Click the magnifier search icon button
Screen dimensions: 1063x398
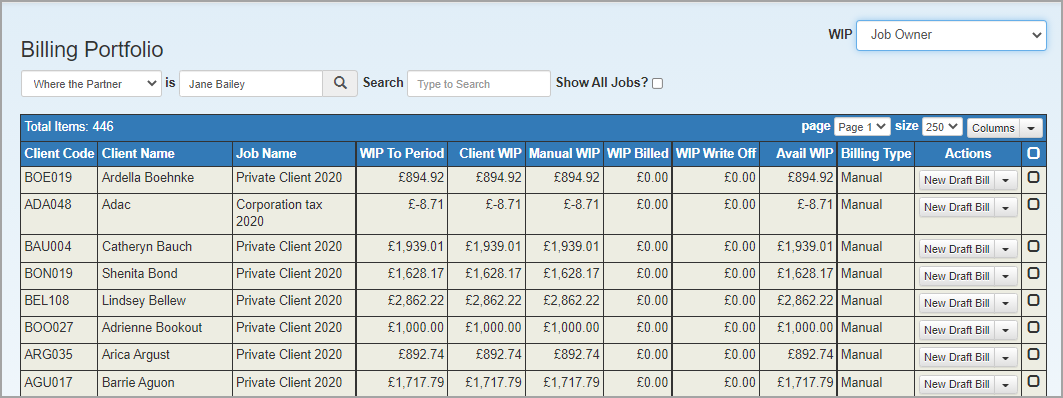pyautogui.click(x=340, y=83)
